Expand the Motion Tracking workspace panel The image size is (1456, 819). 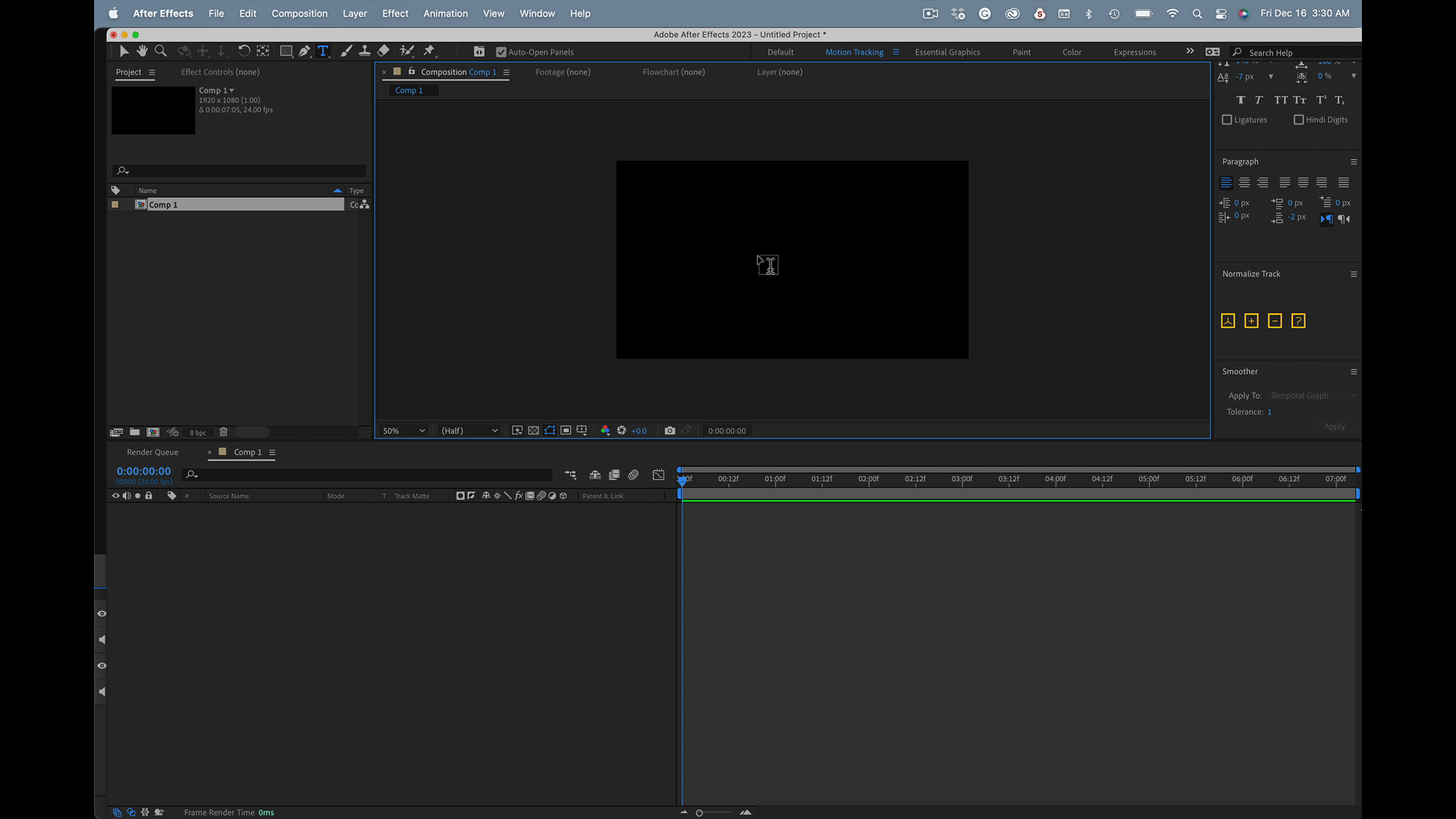(x=895, y=51)
